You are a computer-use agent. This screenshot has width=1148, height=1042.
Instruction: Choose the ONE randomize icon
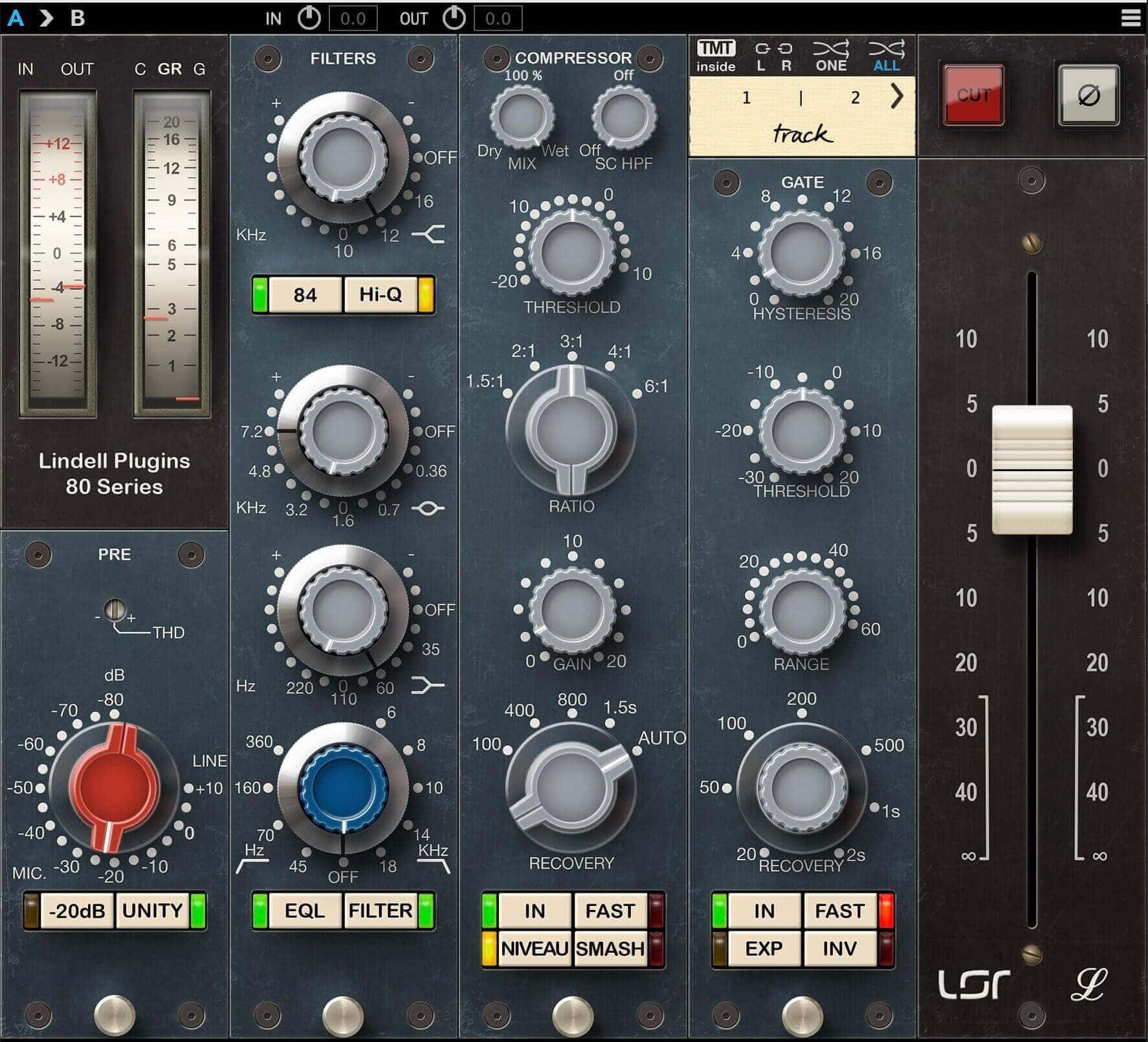pos(831,56)
